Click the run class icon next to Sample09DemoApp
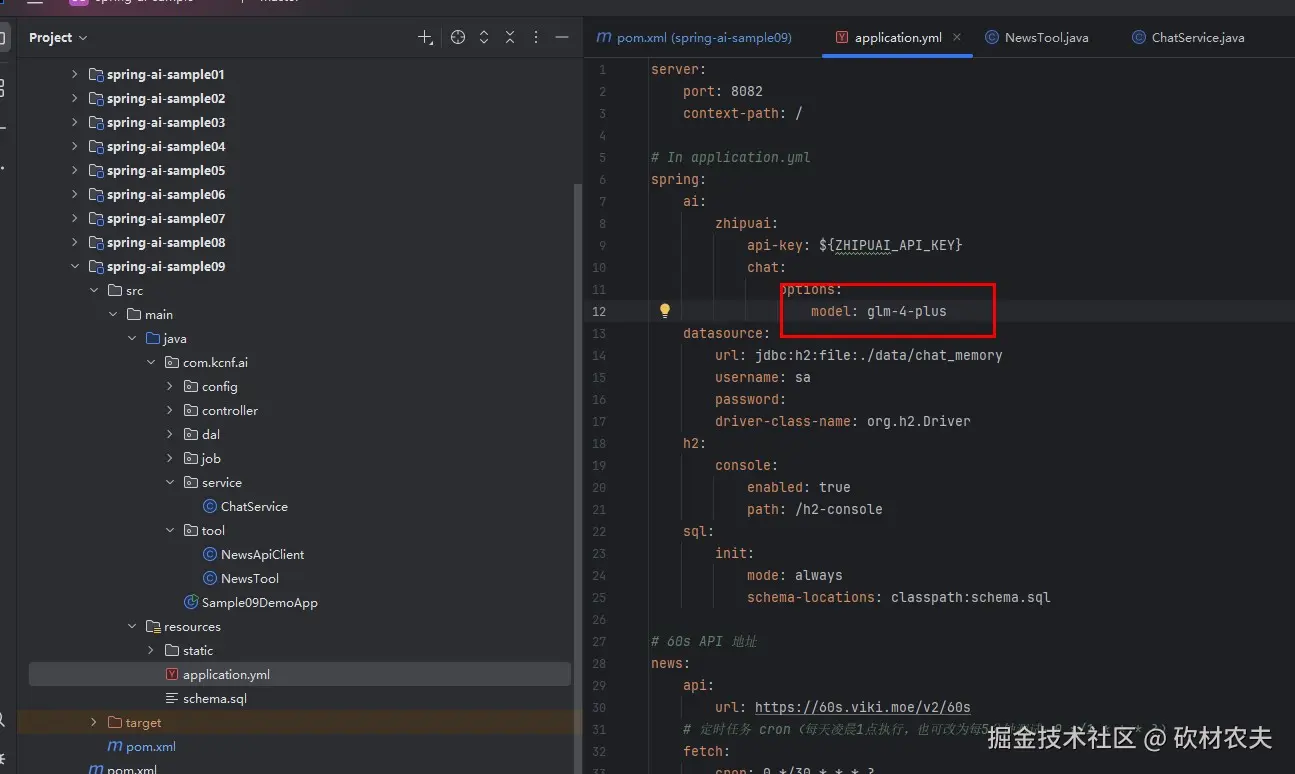This screenshot has height=774, width=1295. [x=191, y=602]
